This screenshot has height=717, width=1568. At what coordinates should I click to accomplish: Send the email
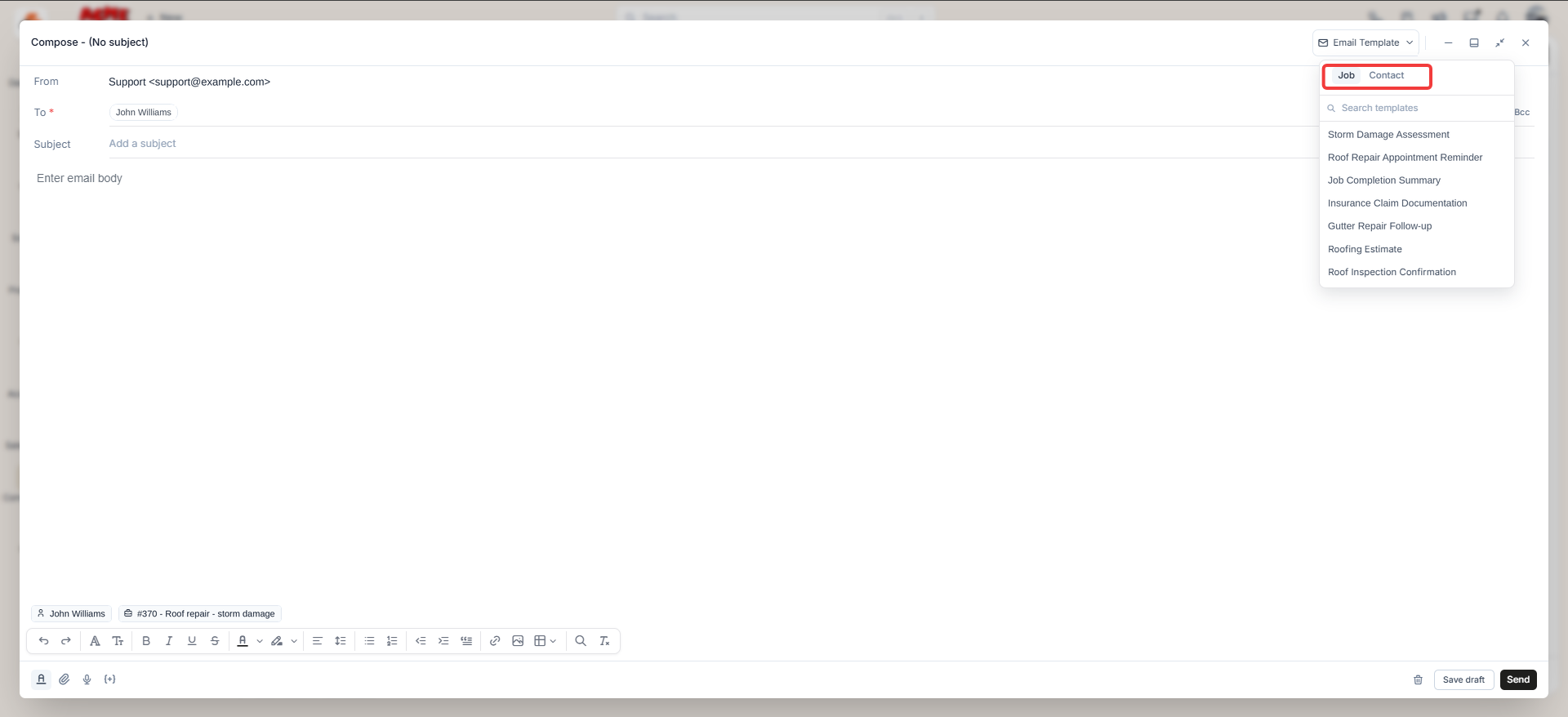(x=1518, y=679)
